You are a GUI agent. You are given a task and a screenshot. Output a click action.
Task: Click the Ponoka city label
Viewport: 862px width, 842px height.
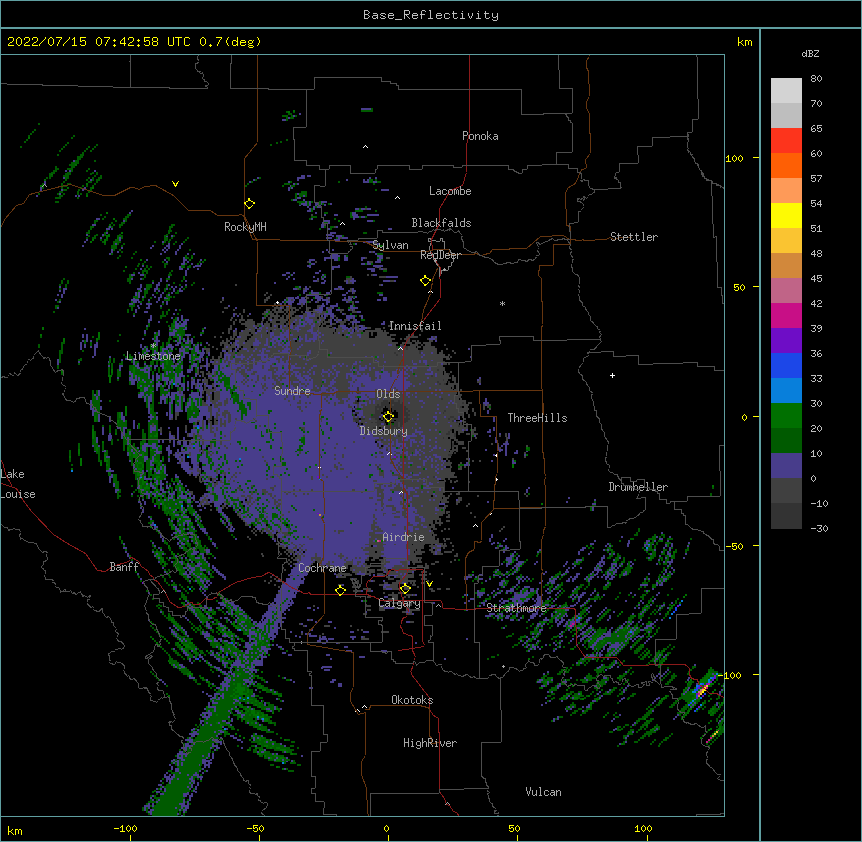tap(480, 136)
